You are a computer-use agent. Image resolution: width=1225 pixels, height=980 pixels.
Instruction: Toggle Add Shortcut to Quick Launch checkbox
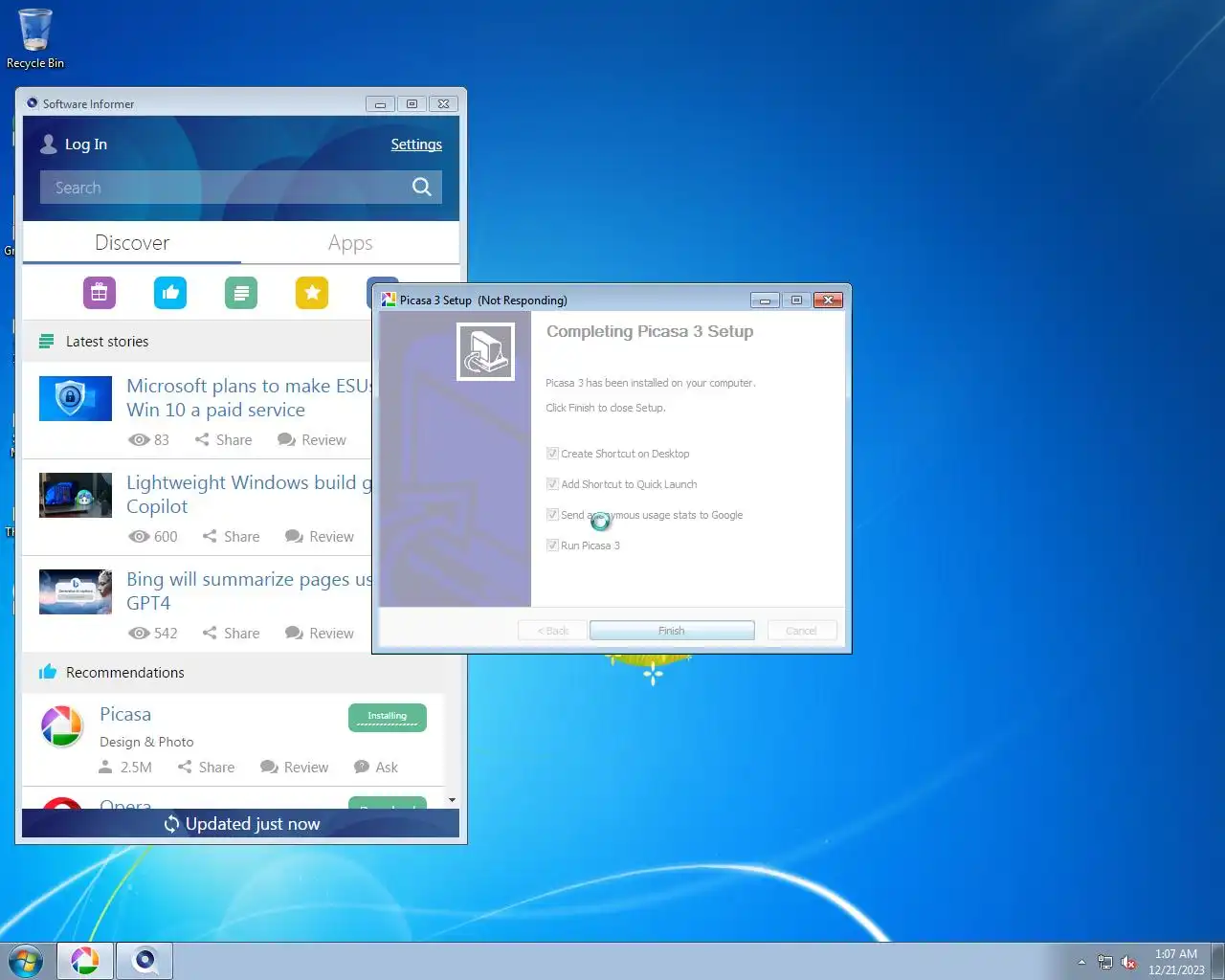tap(552, 484)
